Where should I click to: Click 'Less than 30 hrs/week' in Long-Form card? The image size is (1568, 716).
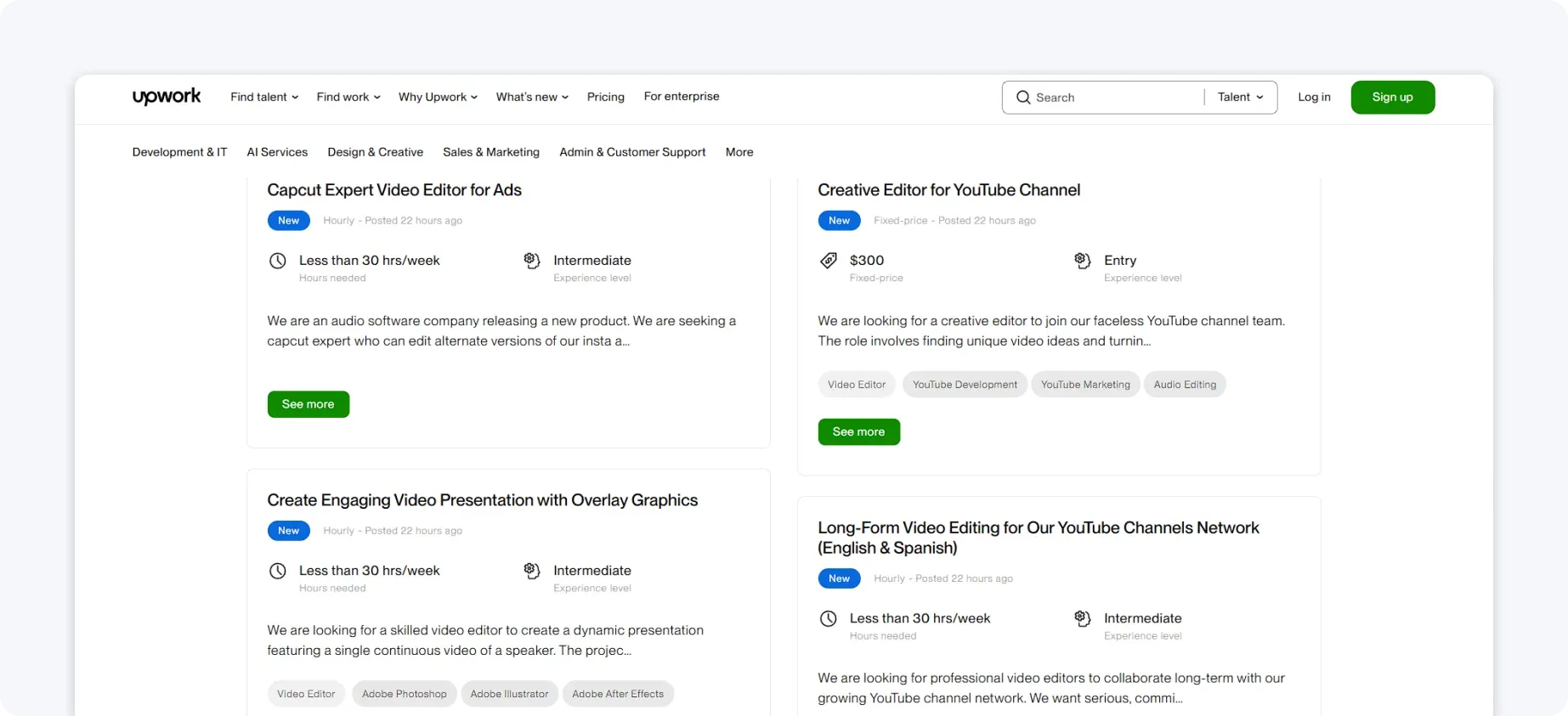tap(920, 618)
